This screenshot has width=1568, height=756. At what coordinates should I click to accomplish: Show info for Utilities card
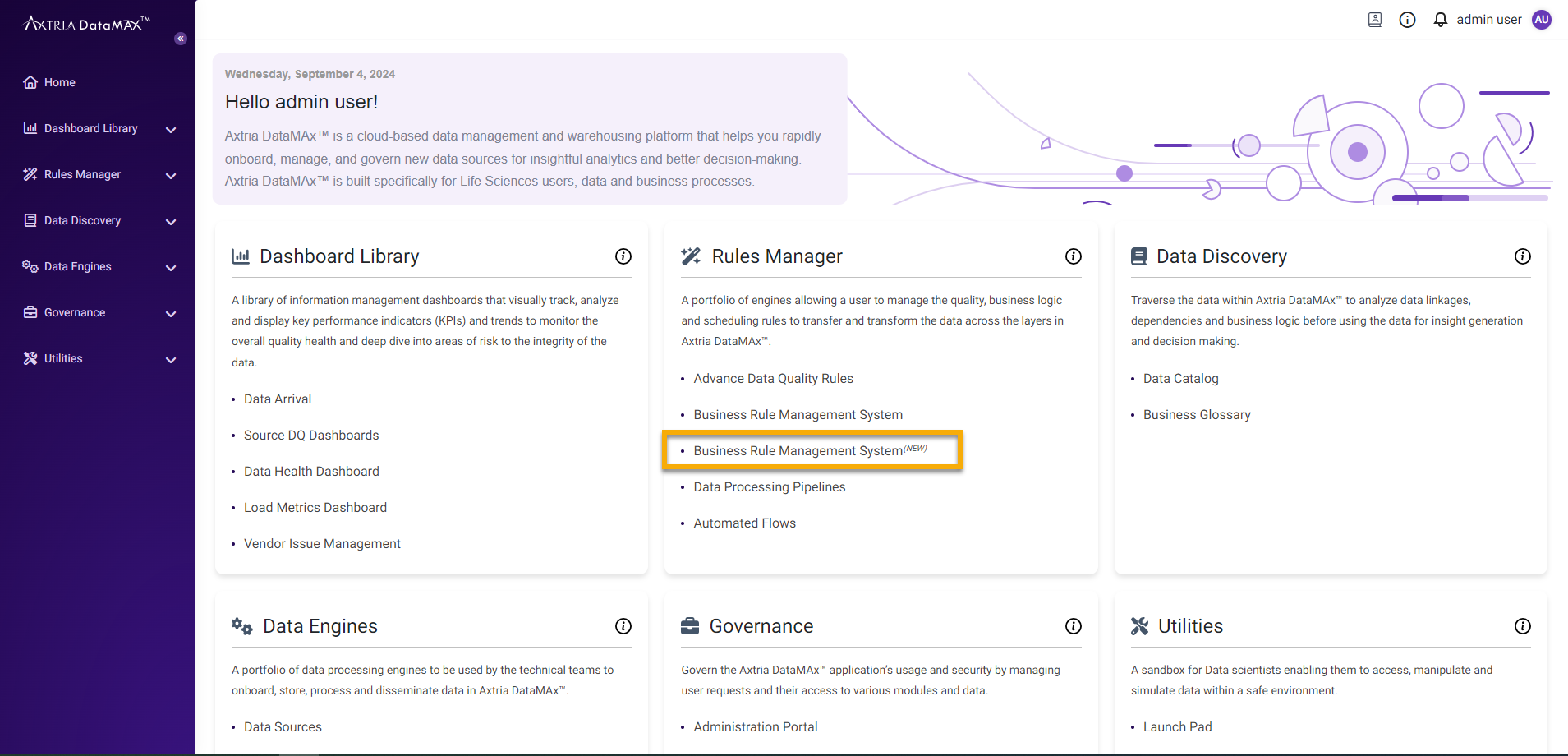1522,626
